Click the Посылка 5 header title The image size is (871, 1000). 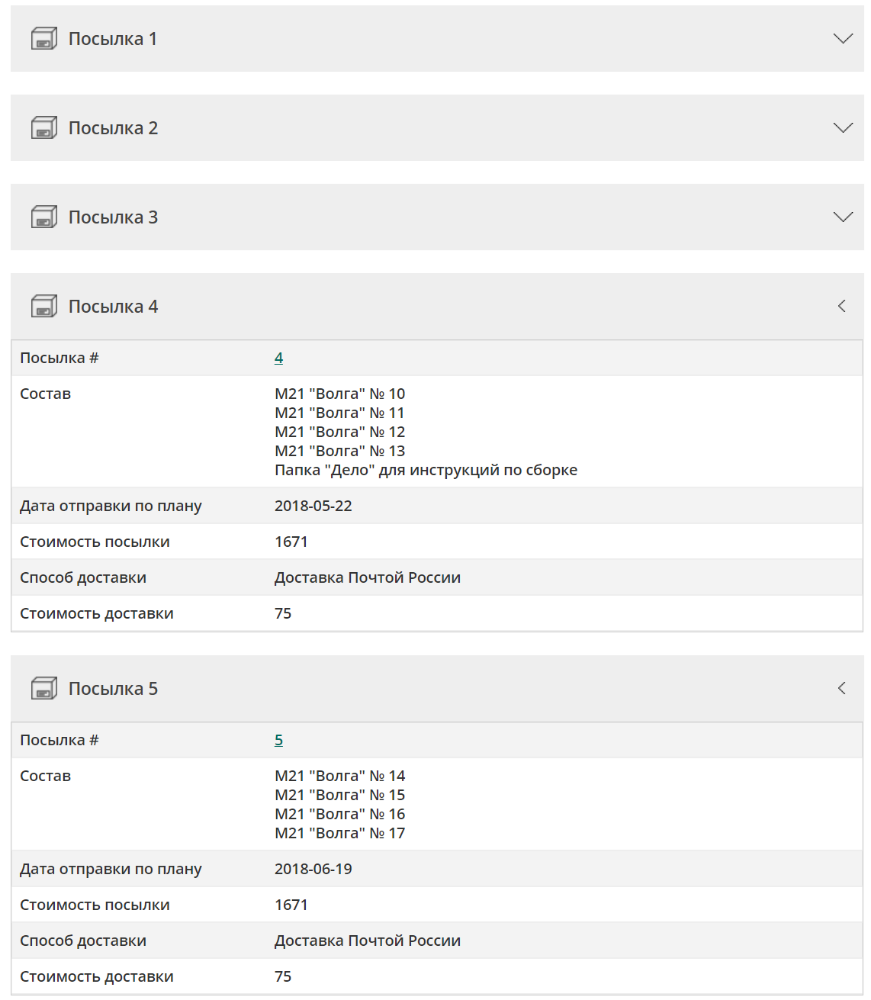click(x=113, y=689)
